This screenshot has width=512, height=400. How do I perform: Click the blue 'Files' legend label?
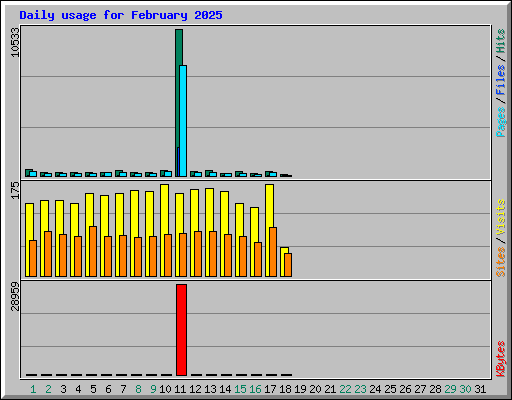coord(500,80)
